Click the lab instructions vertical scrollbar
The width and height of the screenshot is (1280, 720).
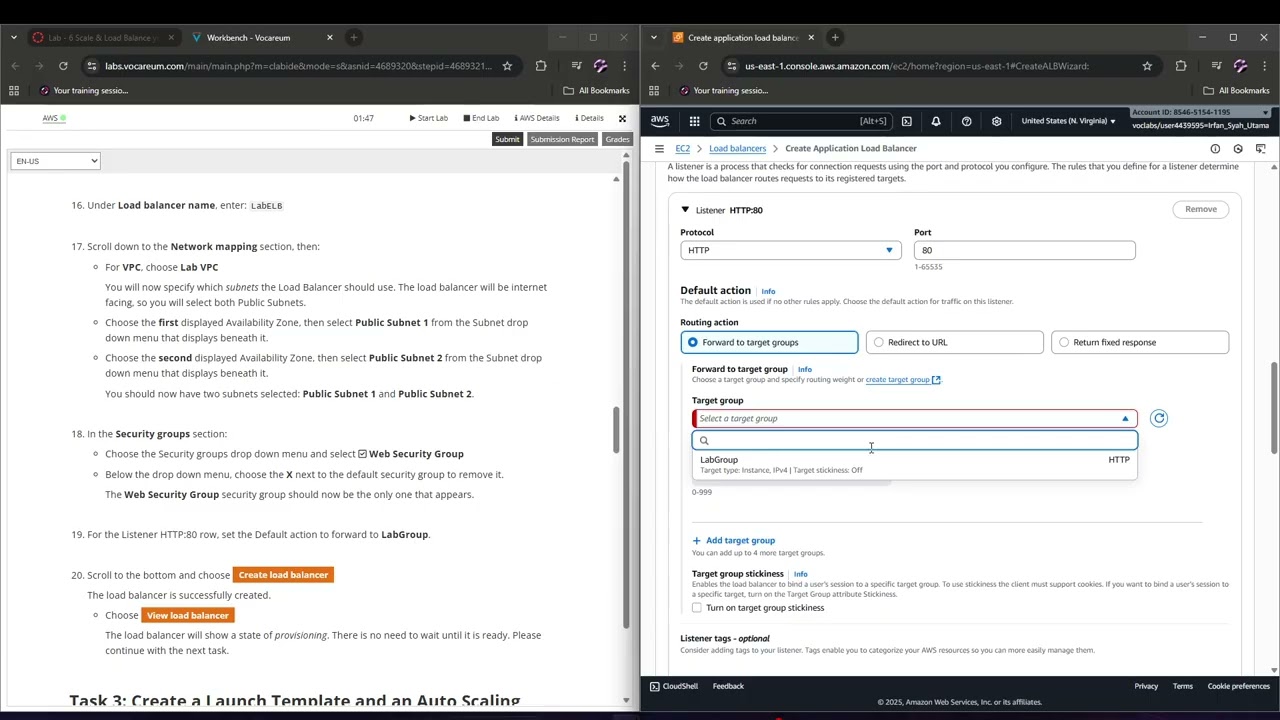coord(617,430)
